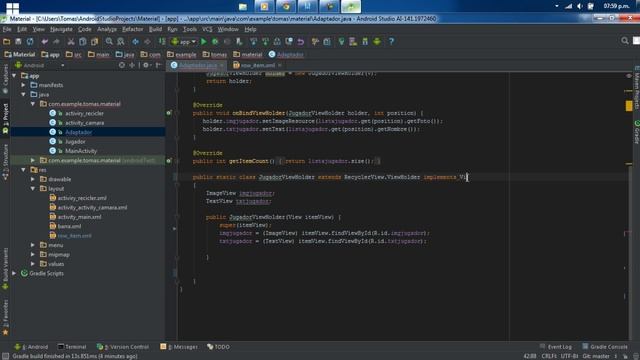Screen dimensions: 640x360
Task: Toggle the Project tool window tab
Action: (x=5, y=118)
